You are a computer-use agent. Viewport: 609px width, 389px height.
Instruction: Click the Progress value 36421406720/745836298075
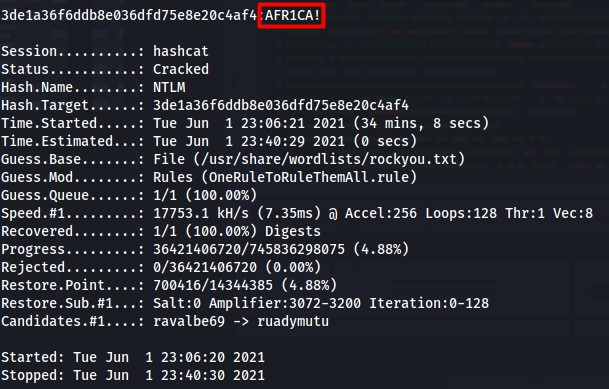coord(249,249)
